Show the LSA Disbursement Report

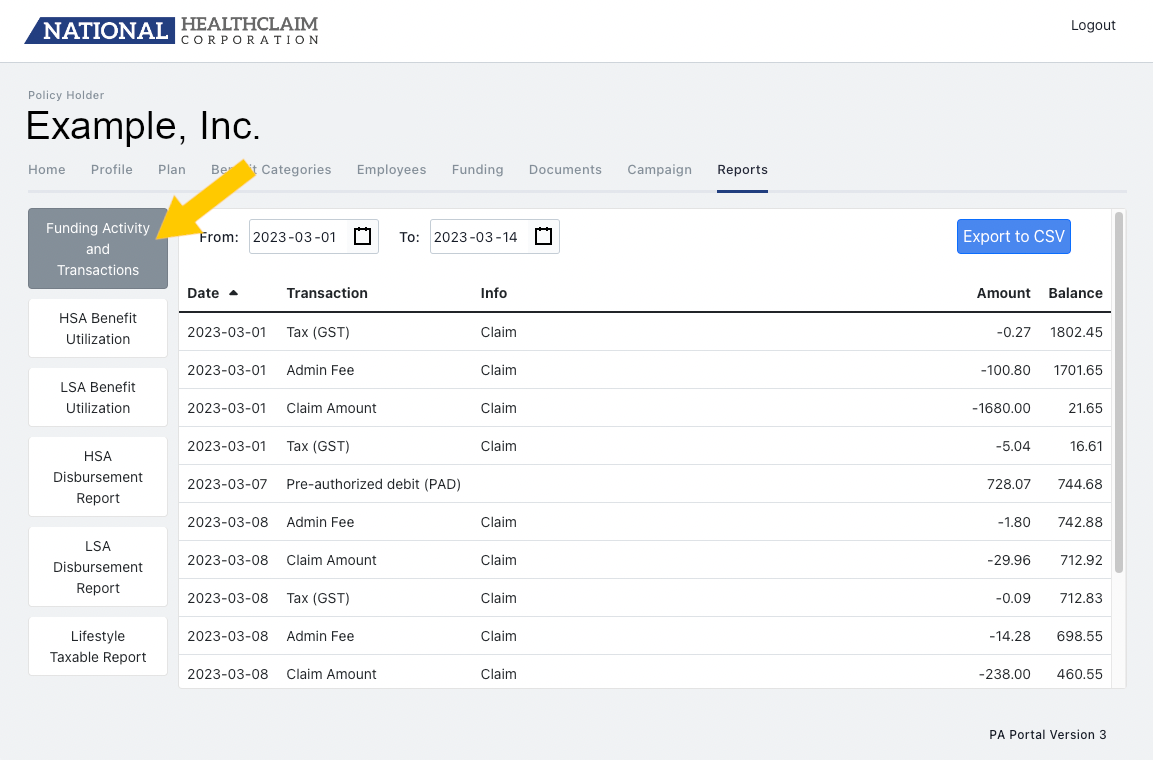(98, 567)
